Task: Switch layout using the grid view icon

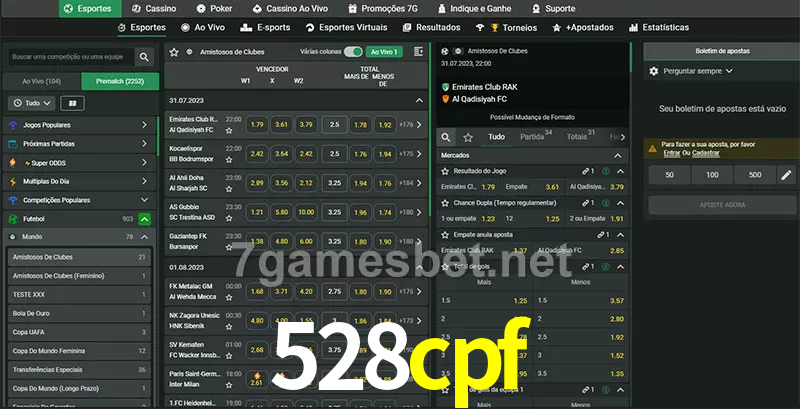Action: pyautogui.click(x=71, y=103)
